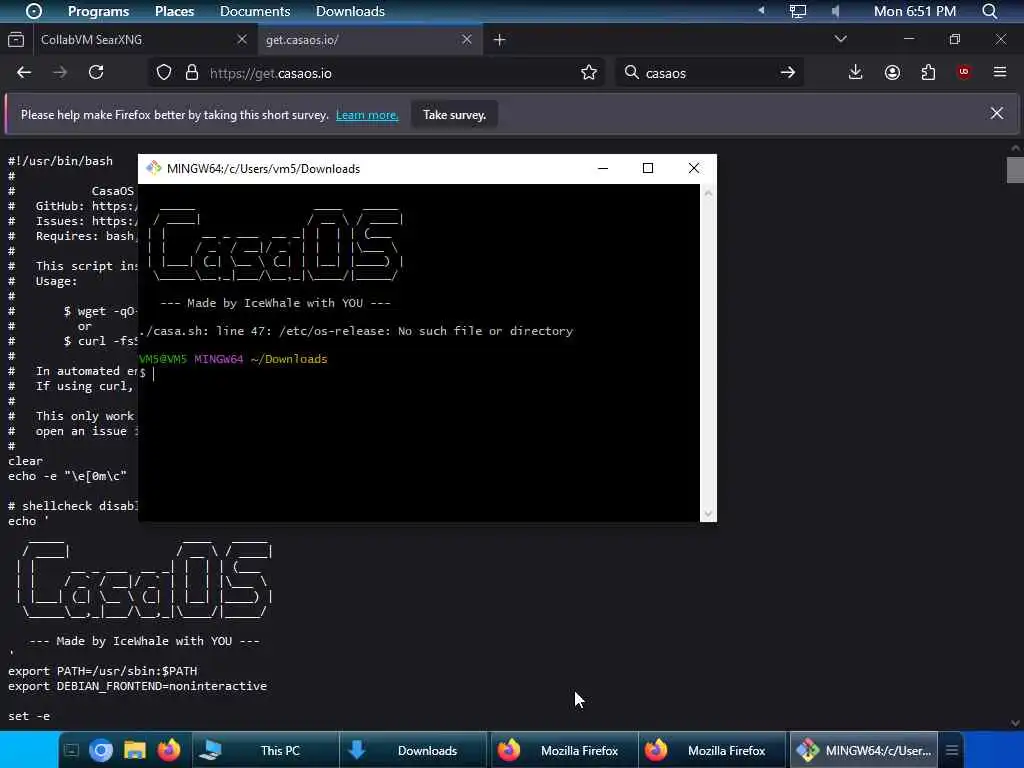Click the '#!/usr/bin/bash' line on page
This screenshot has height=768, width=1024.
click(x=60, y=161)
